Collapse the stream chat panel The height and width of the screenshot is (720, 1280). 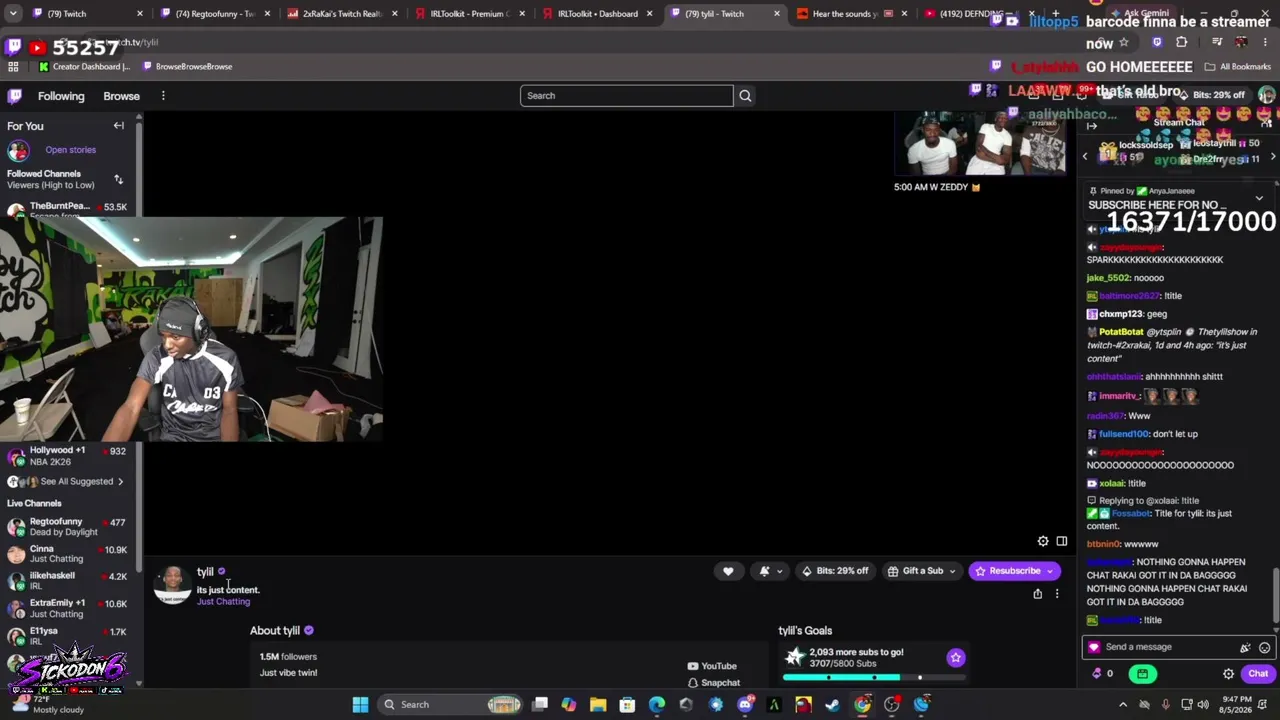(x=1092, y=126)
